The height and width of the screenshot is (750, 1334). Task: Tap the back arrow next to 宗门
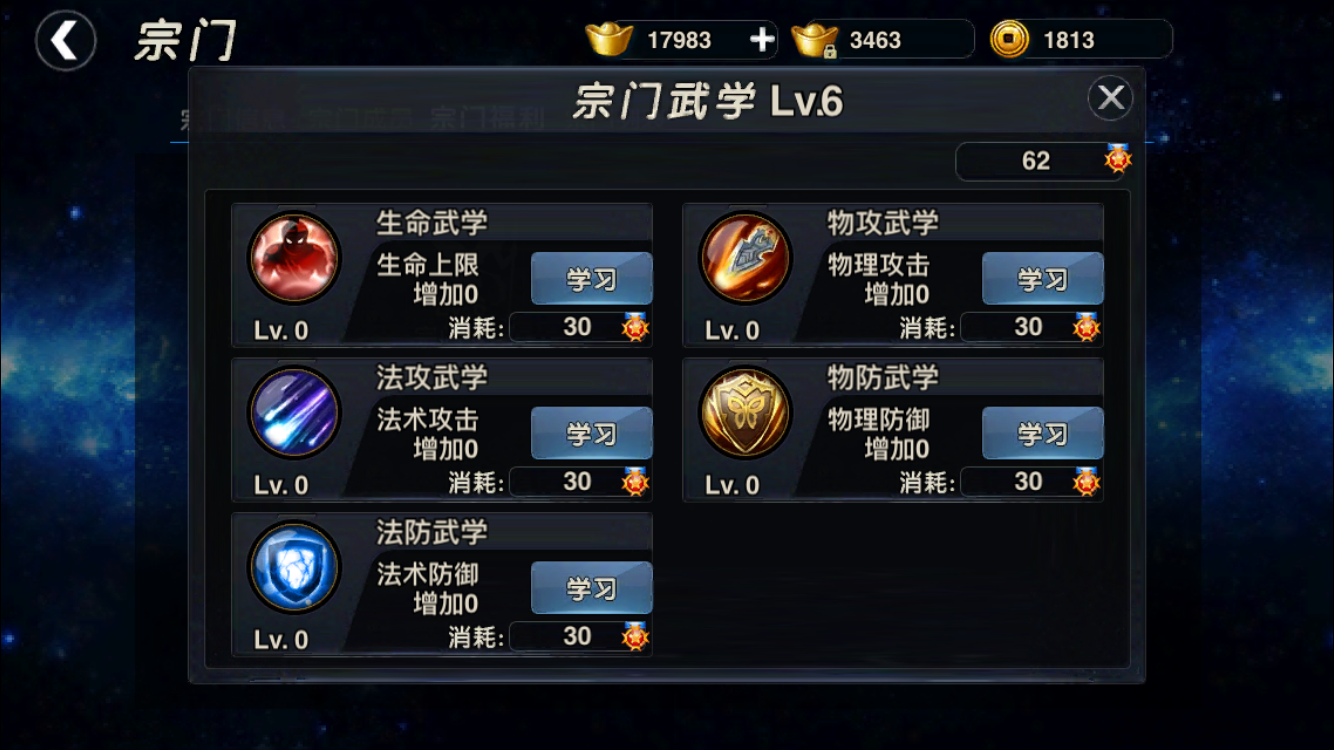point(66,41)
